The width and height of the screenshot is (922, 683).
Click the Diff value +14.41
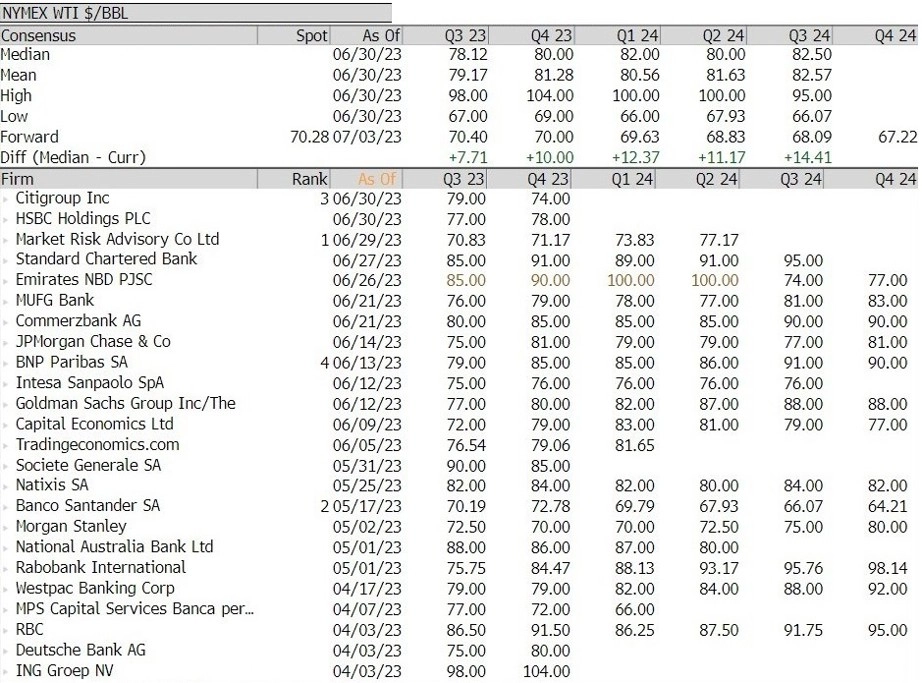tap(808, 158)
